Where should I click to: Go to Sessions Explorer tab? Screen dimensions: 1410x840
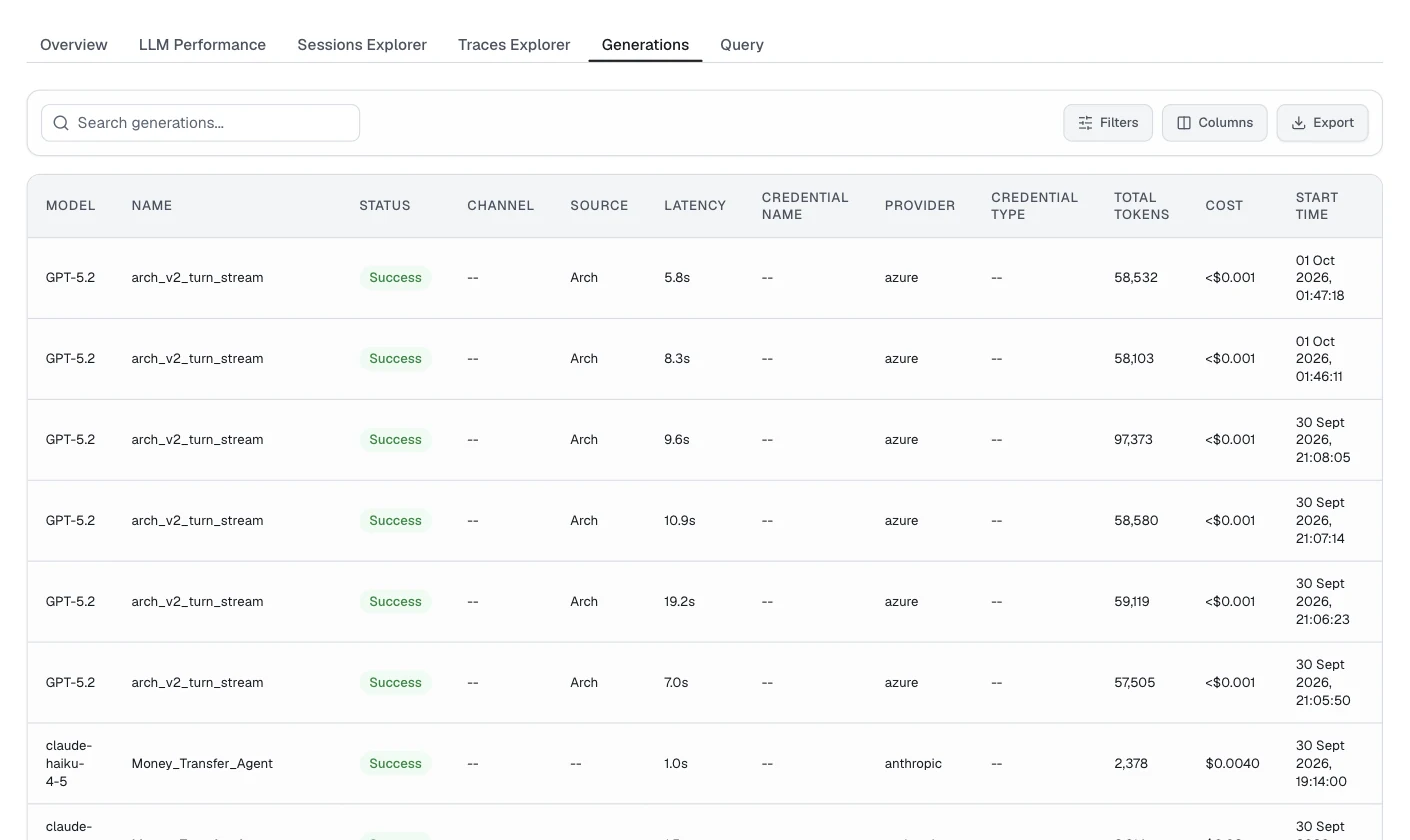(x=362, y=45)
